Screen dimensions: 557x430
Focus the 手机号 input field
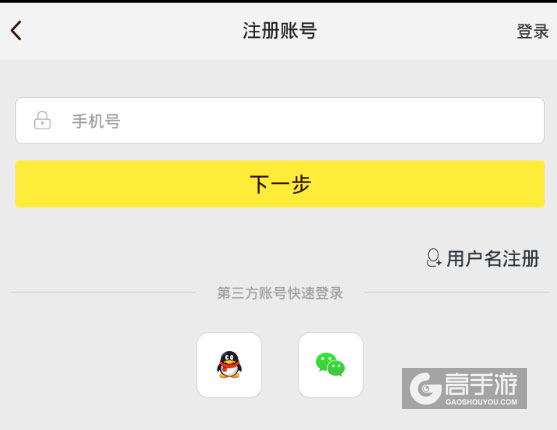point(280,120)
